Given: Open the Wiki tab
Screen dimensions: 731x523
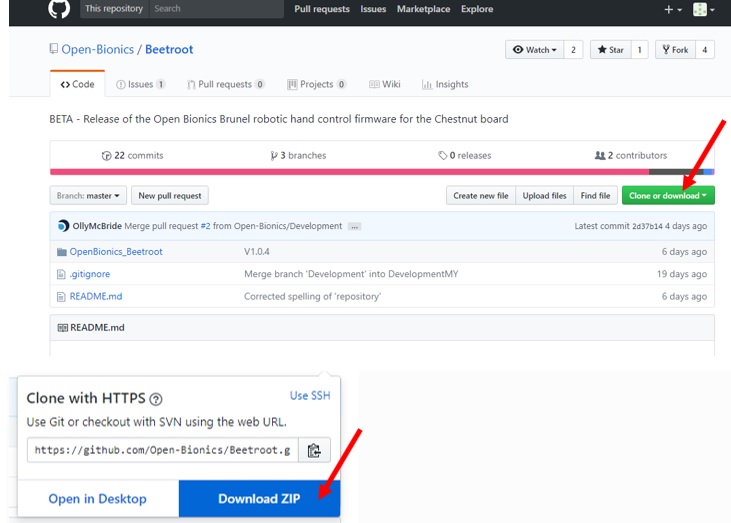Looking at the screenshot, I should tap(385, 84).
